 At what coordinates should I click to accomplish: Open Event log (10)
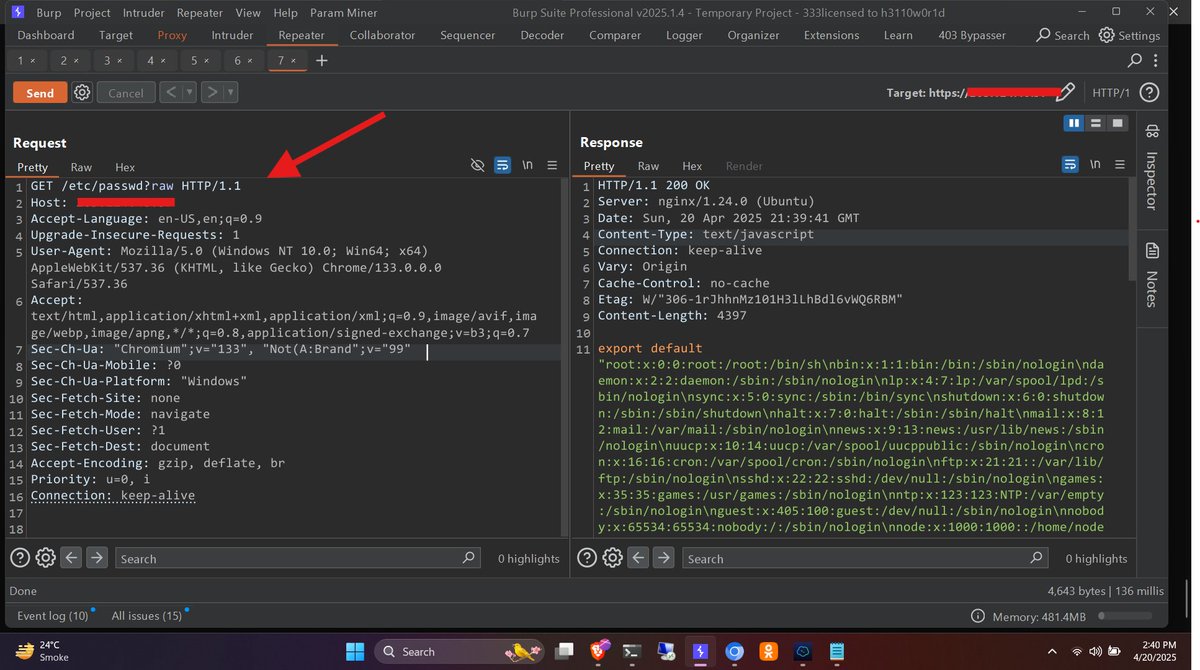pos(52,616)
